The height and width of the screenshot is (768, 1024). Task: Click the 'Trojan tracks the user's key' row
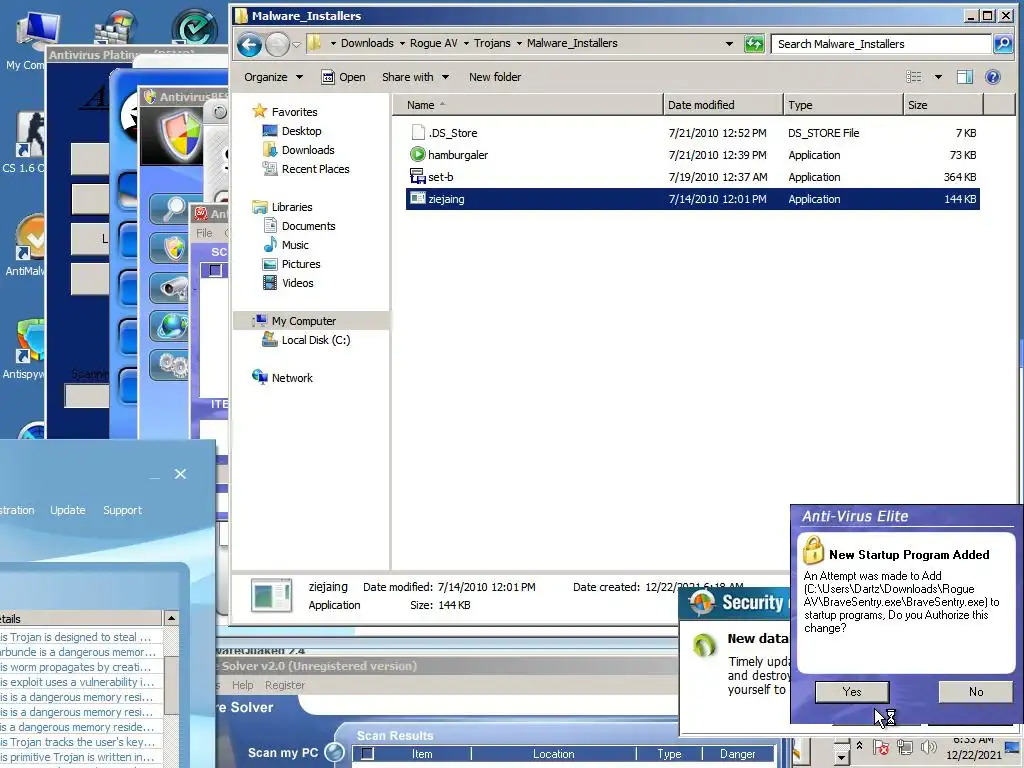coord(80,742)
